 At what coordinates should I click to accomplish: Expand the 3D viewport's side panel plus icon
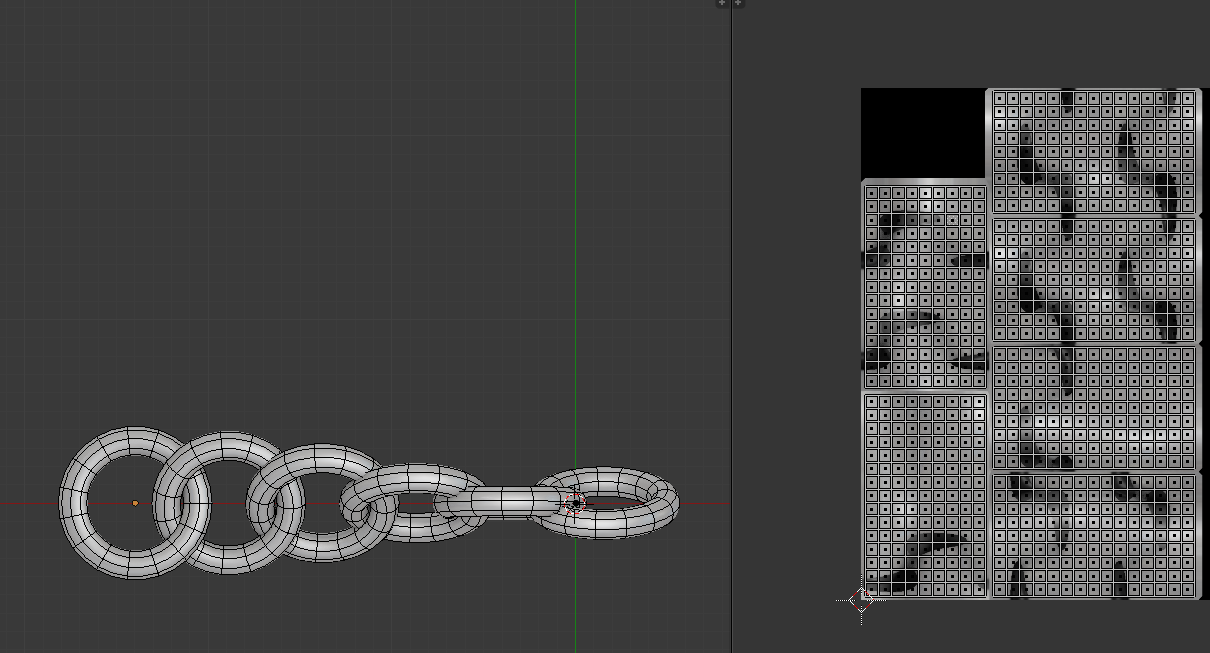click(722, 4)
